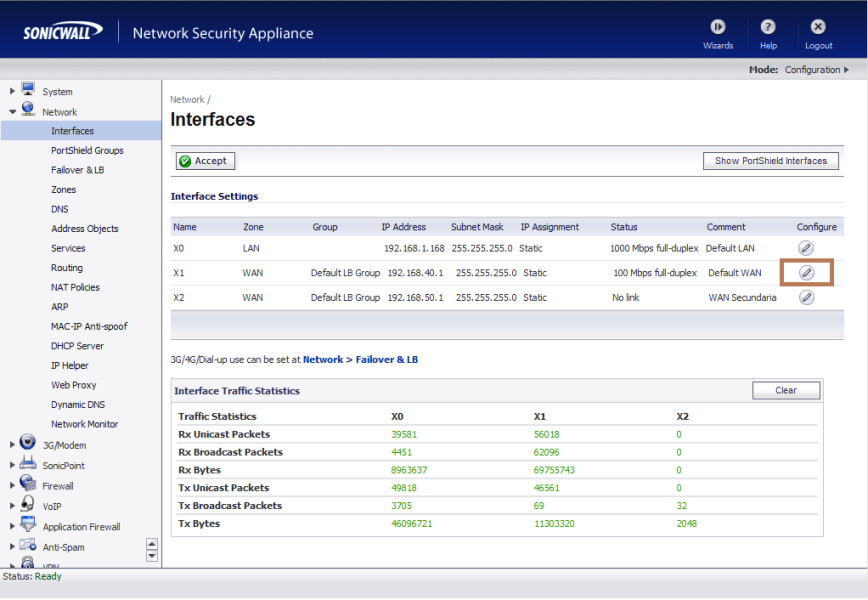Click the Firewall icon in sidebar
The height and width of the screenshot is (600, 868).
28,485
